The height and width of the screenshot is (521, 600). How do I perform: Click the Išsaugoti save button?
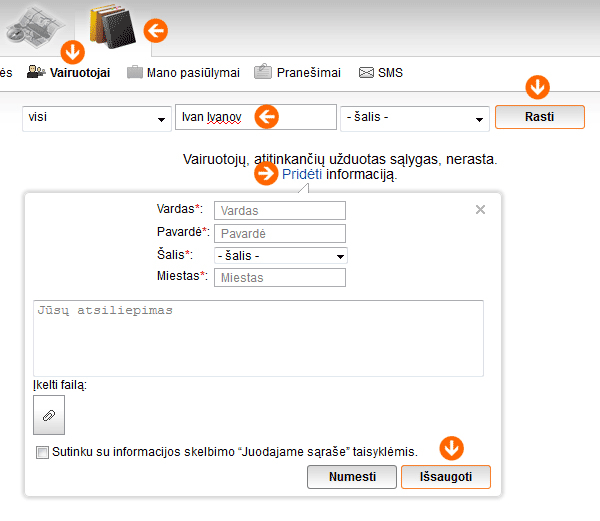[x=446, y=477]
